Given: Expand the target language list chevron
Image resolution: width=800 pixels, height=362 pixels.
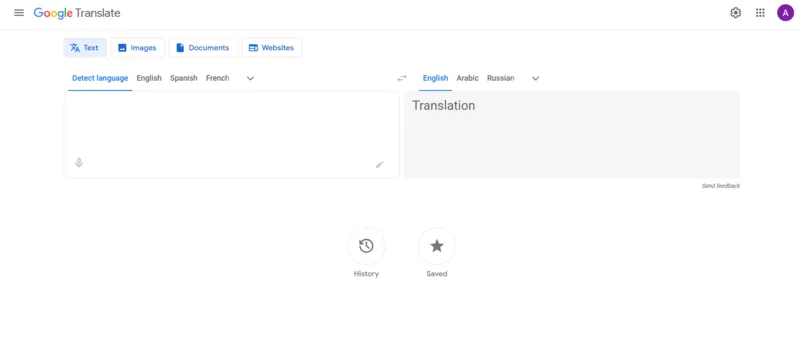Looking at the screenshot, I should pyautogui.click(x=535, y=79).
